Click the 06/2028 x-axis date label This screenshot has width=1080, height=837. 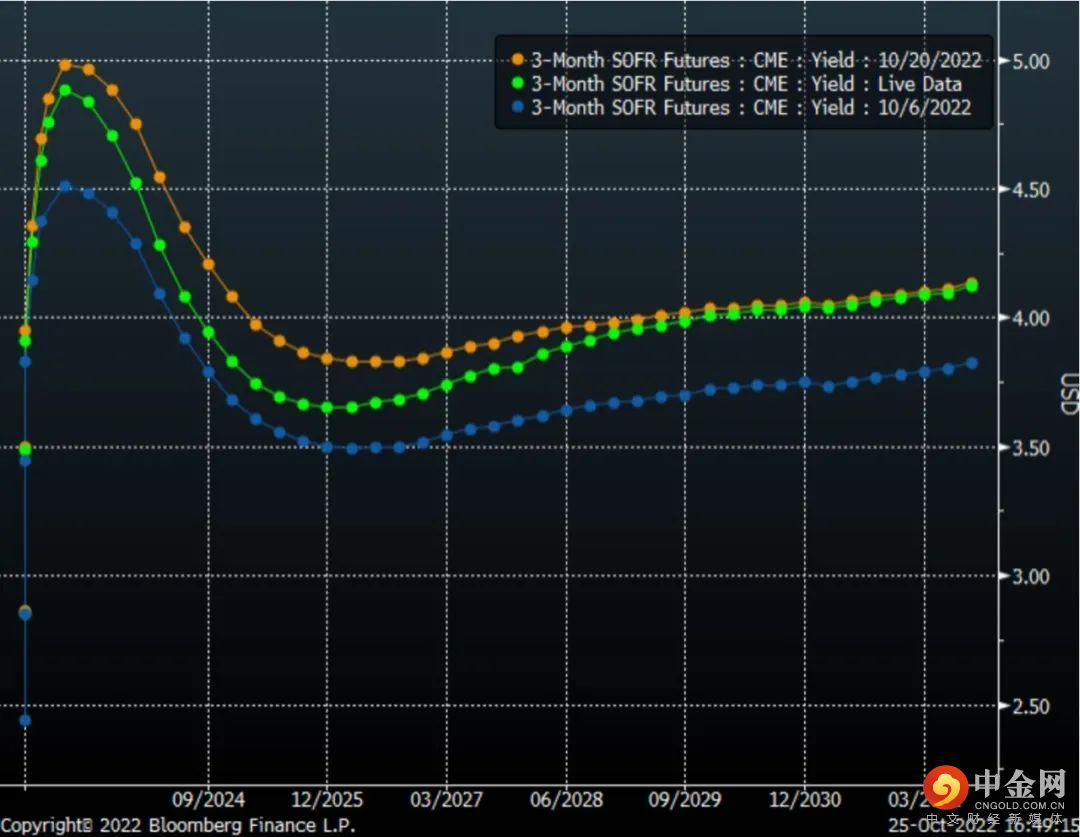[x=565, y=799]
